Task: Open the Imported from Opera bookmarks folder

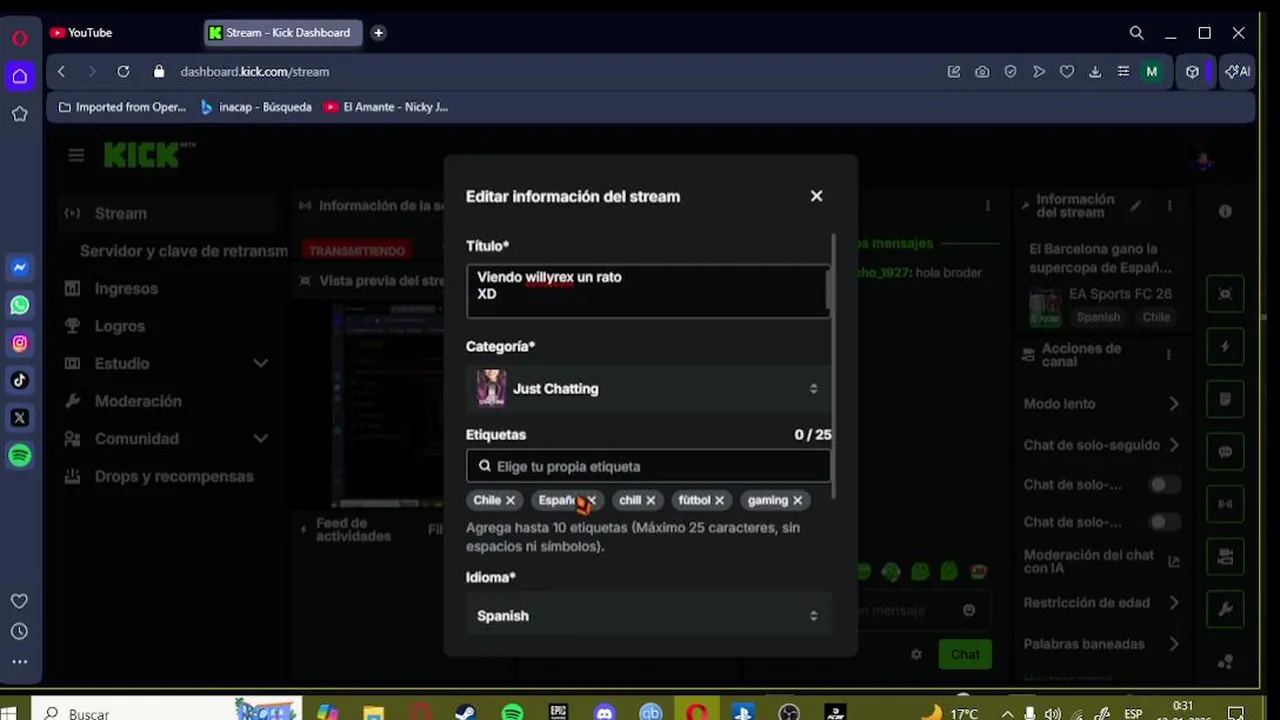Action: coord(122,107)
